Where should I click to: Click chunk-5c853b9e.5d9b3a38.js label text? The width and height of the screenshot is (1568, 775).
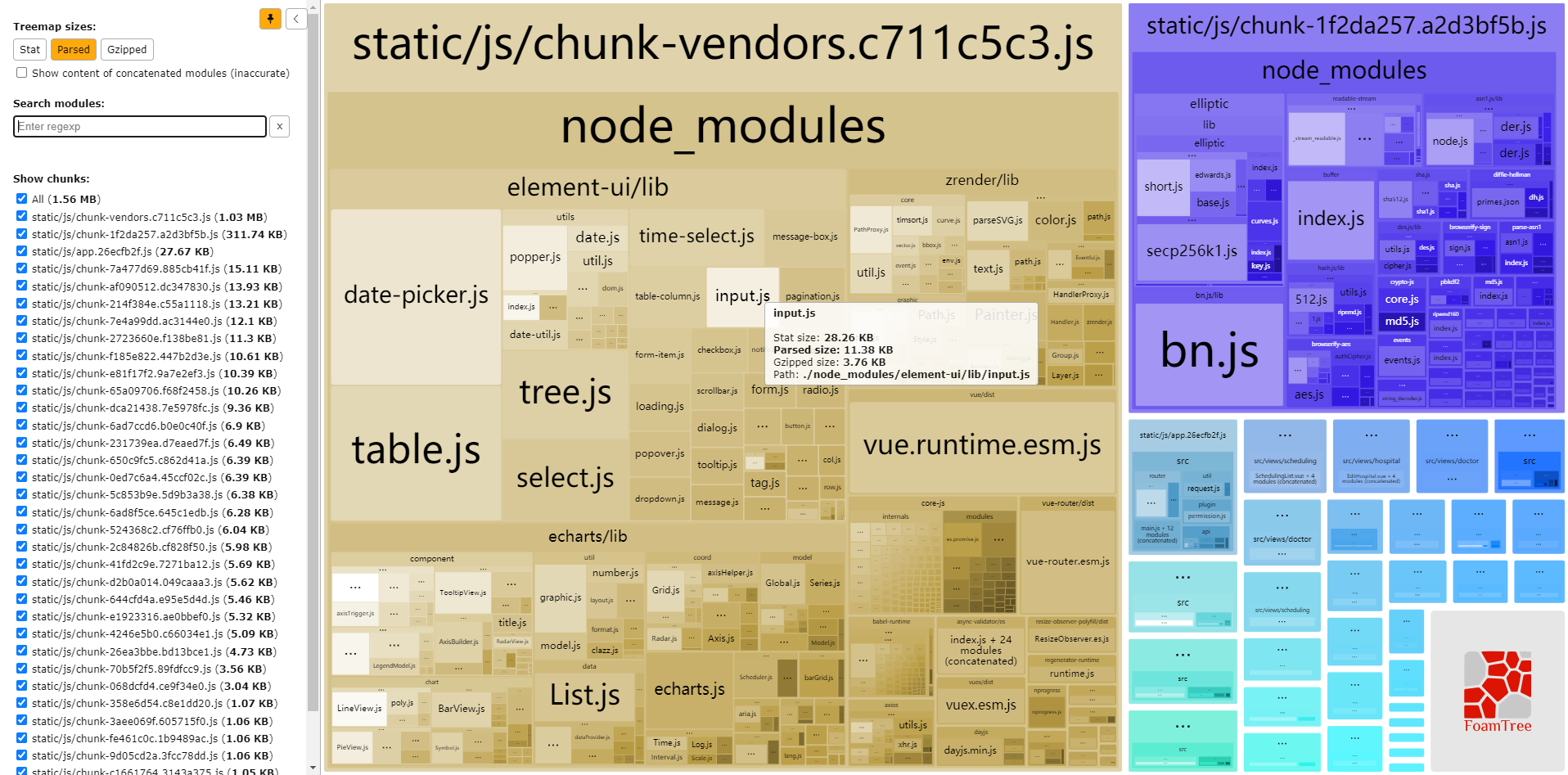155,494
